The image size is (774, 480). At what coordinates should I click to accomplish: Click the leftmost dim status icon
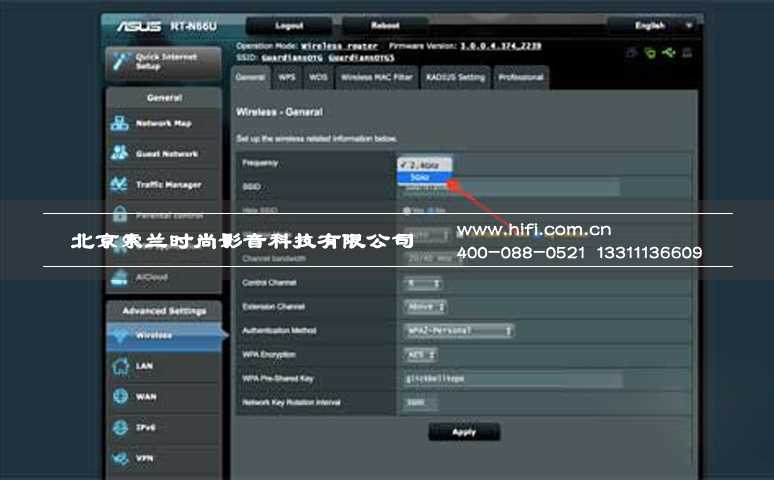click(x=631, y=52)
